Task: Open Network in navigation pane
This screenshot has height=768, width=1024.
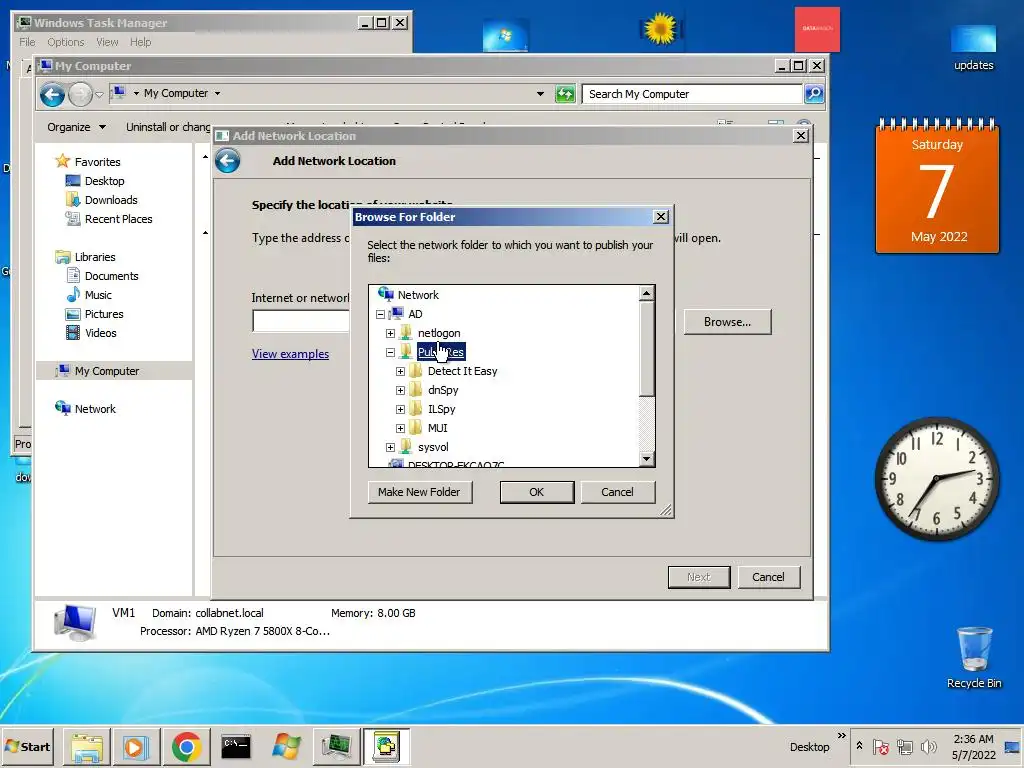Action: point(95,409)
